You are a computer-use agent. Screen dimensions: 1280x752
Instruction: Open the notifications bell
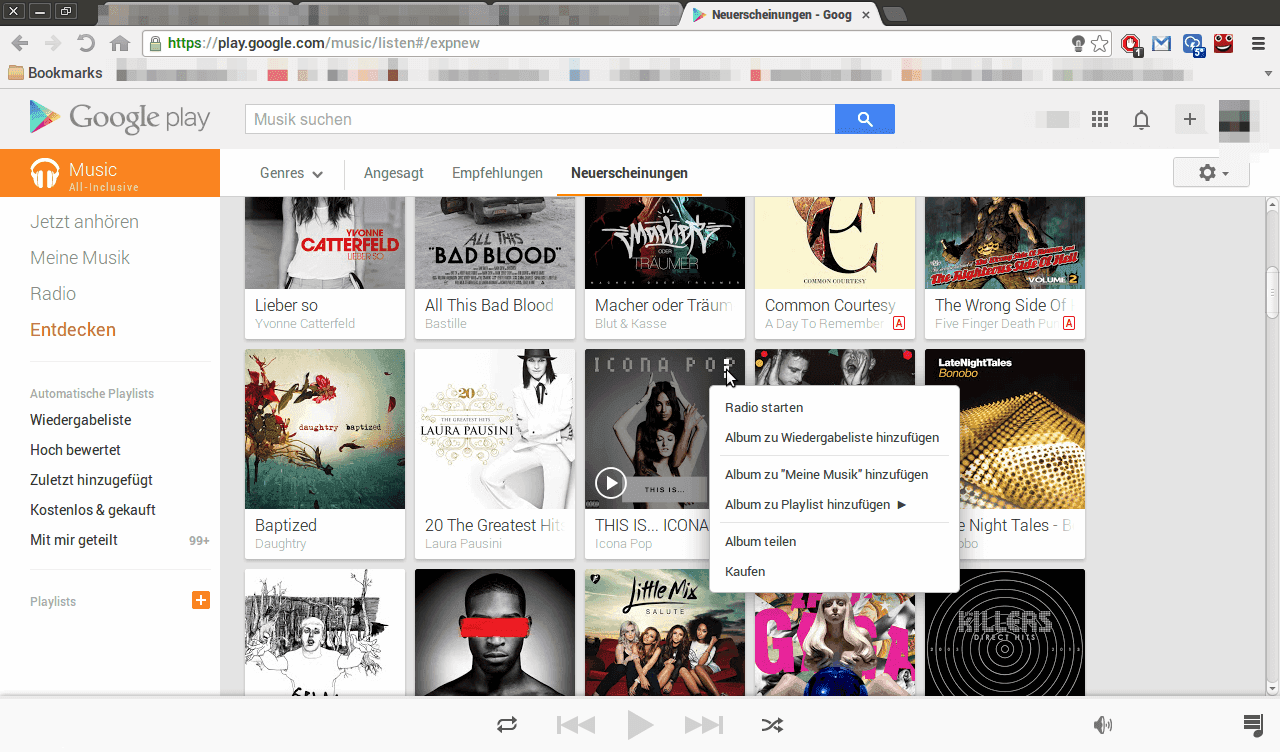coord(1141,120)
